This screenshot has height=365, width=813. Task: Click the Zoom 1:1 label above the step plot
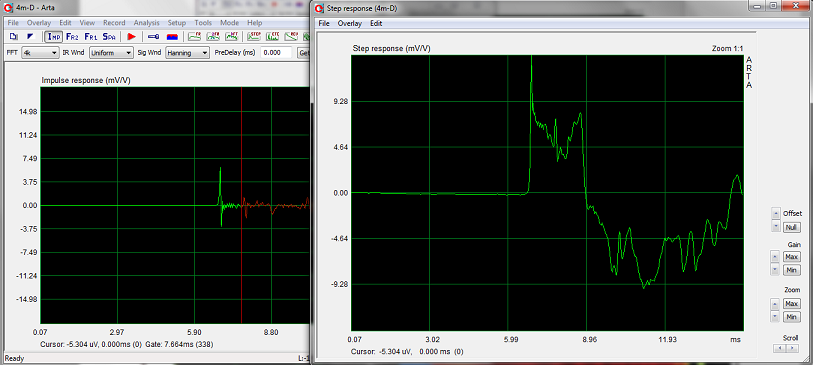click(727, 48)
